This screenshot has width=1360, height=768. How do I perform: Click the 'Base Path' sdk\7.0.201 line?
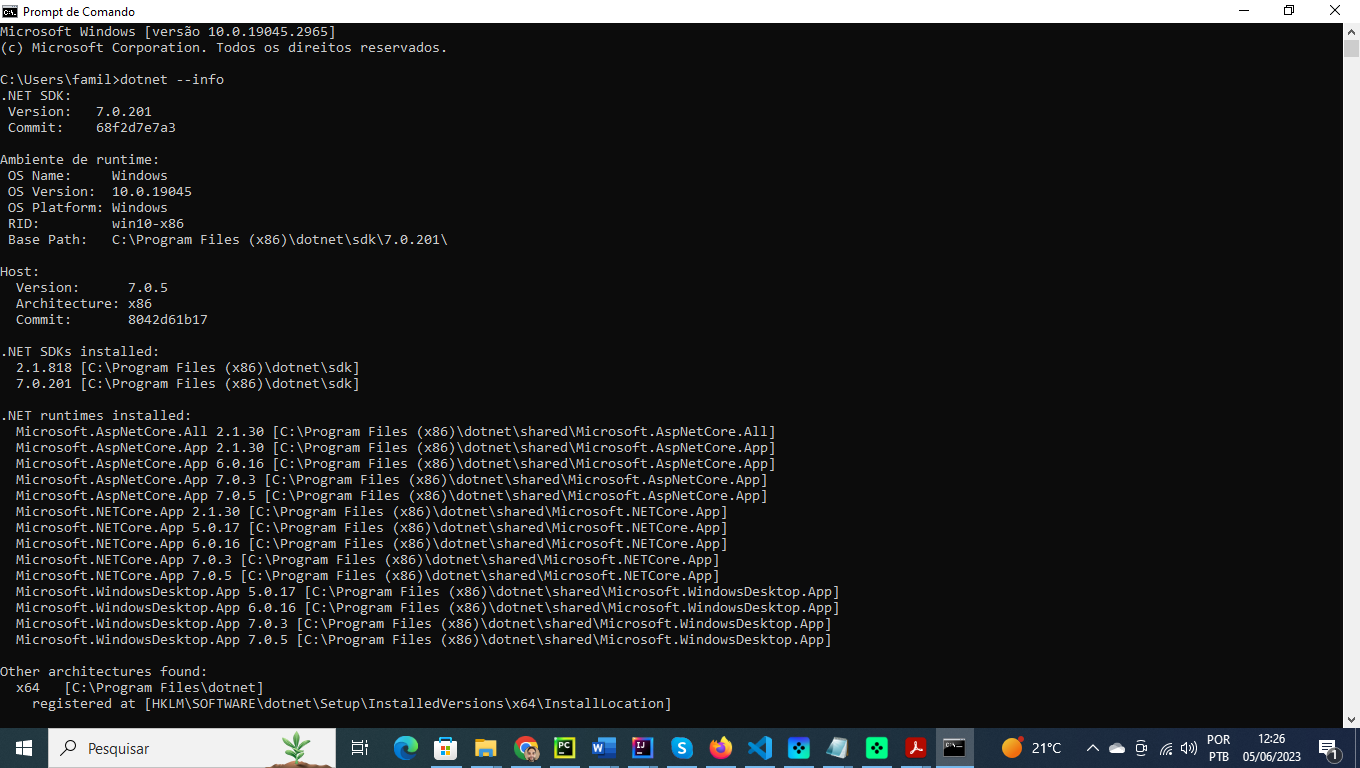228,239
